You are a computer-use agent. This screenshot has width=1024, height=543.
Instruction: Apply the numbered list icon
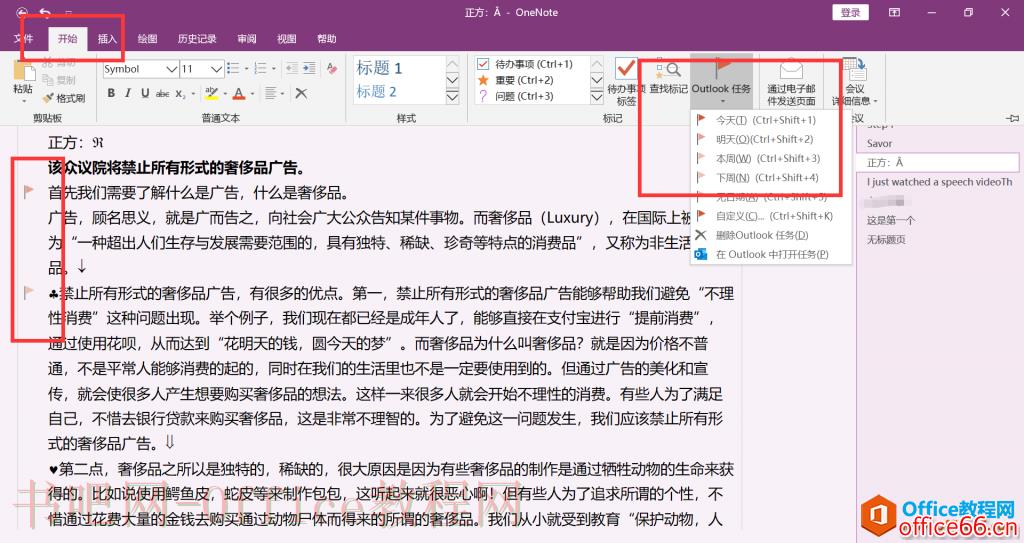tap(260, 69)
